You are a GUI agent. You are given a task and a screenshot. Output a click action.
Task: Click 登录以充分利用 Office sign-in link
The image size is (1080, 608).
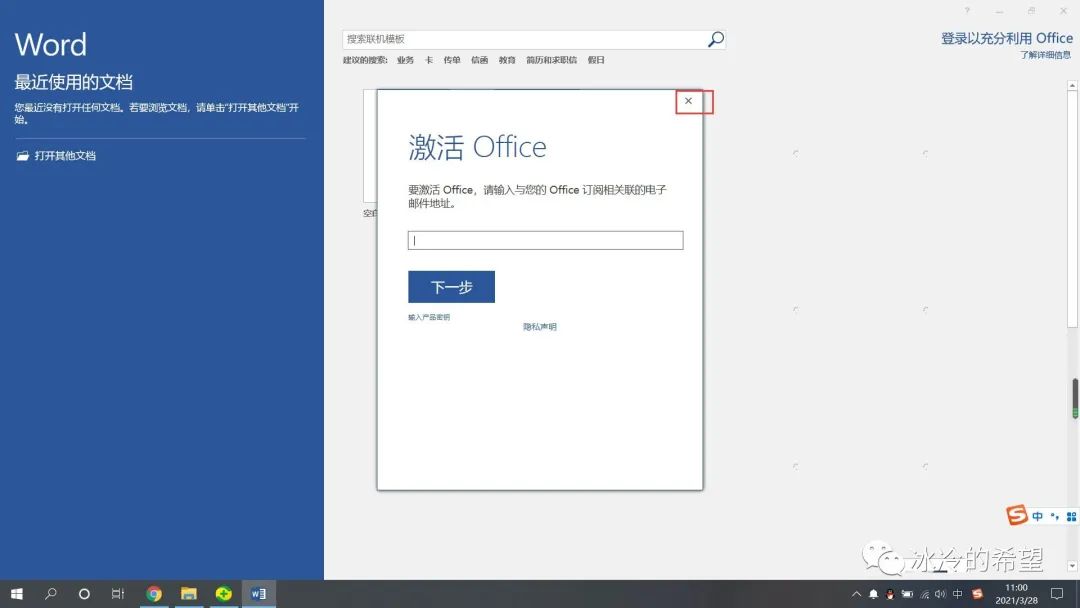[1006, 39]
